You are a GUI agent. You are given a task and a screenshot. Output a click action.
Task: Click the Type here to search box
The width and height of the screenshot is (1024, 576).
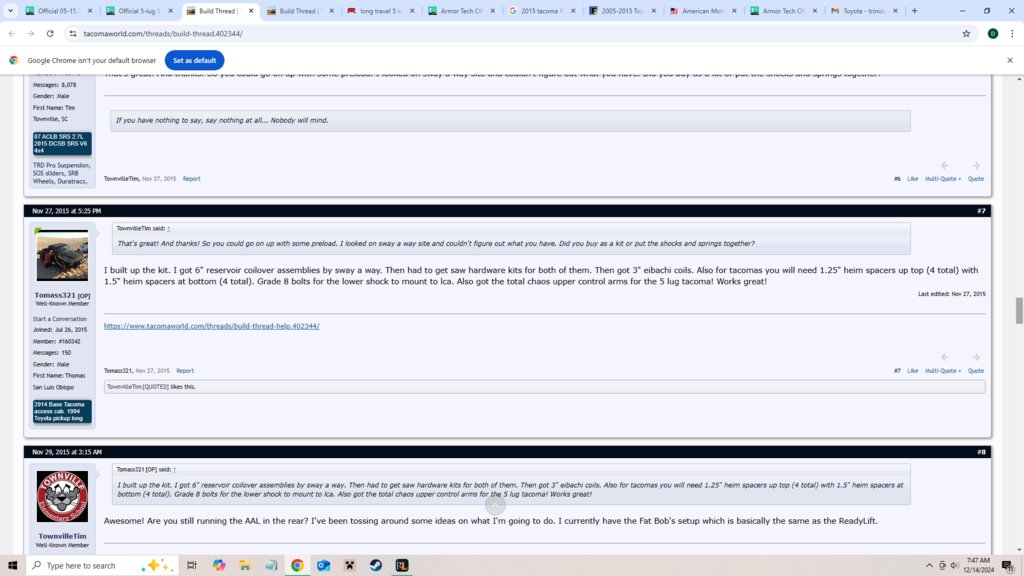pos(101,566)
